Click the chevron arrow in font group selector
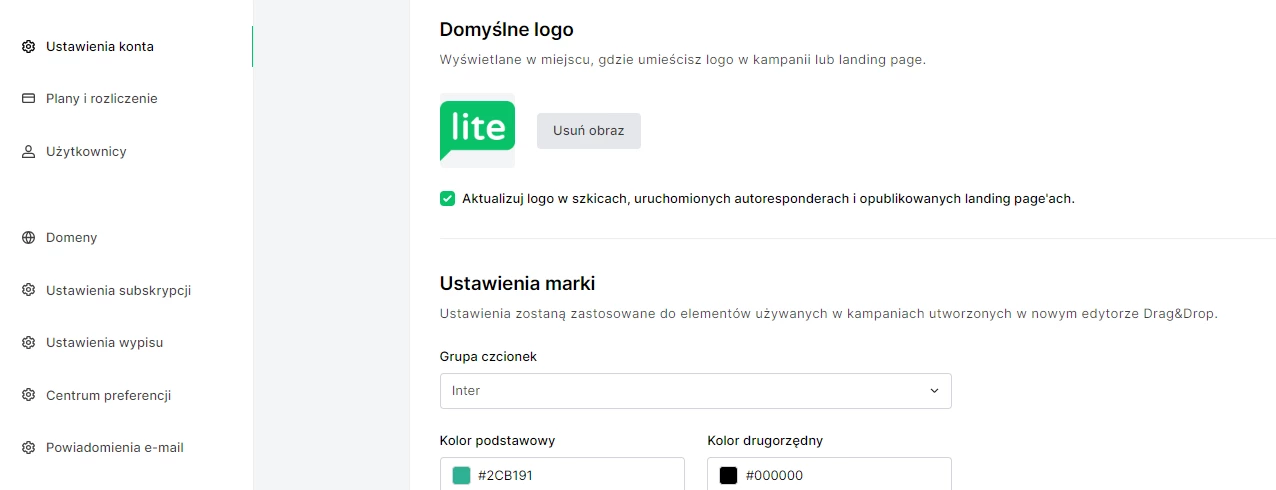The height and width of the screenshot is (490, 1276). click(934, 391)
